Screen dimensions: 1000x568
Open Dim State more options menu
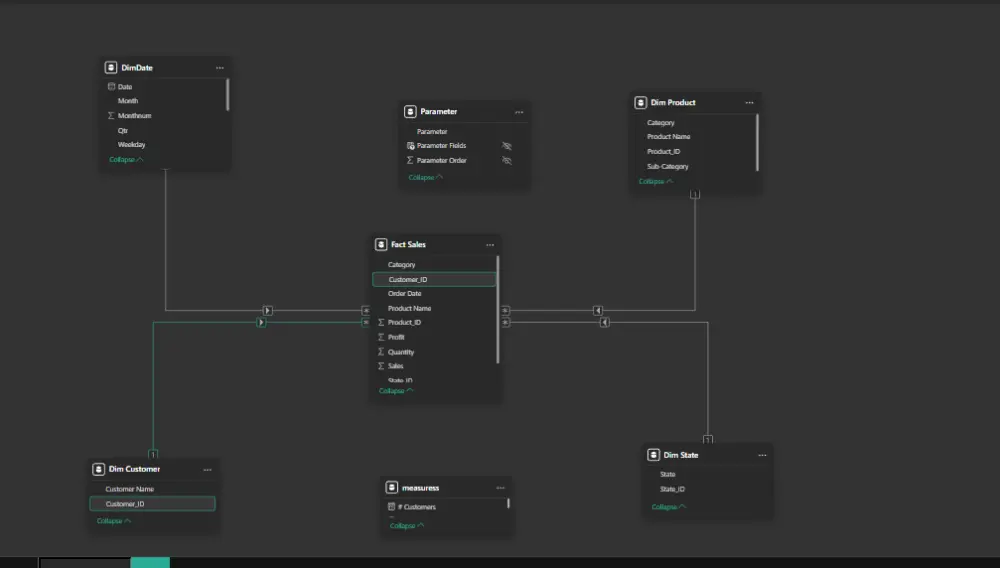point(762,455)
